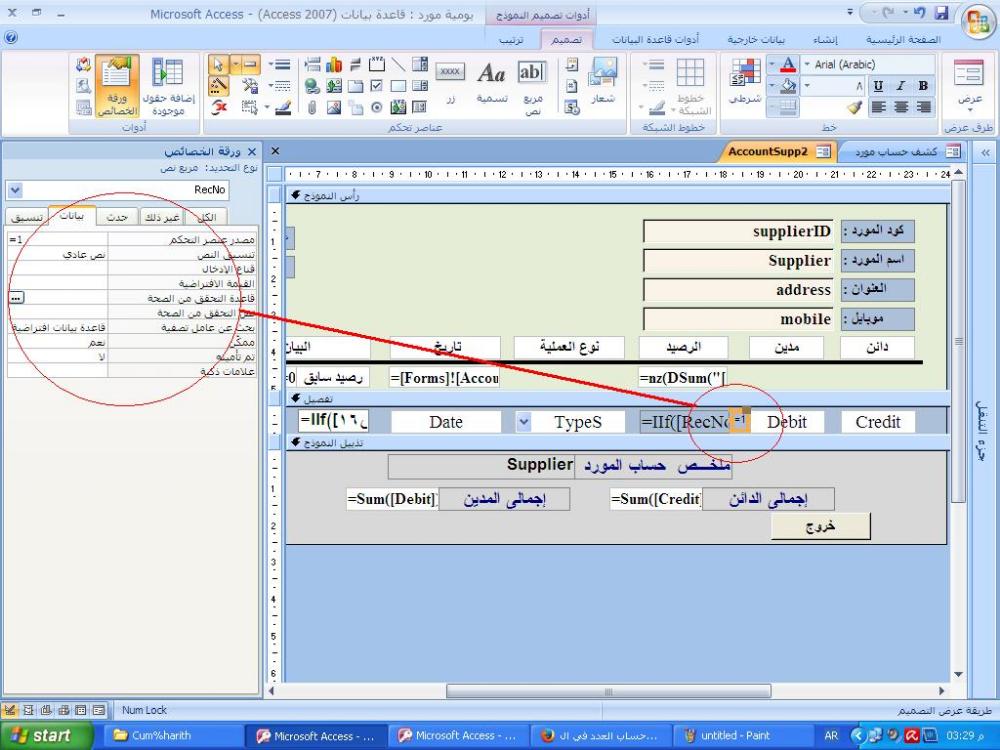1000x750 pixels.
Task: Click the horizontal scrollbar of the form designer
Action: [608, 691]
